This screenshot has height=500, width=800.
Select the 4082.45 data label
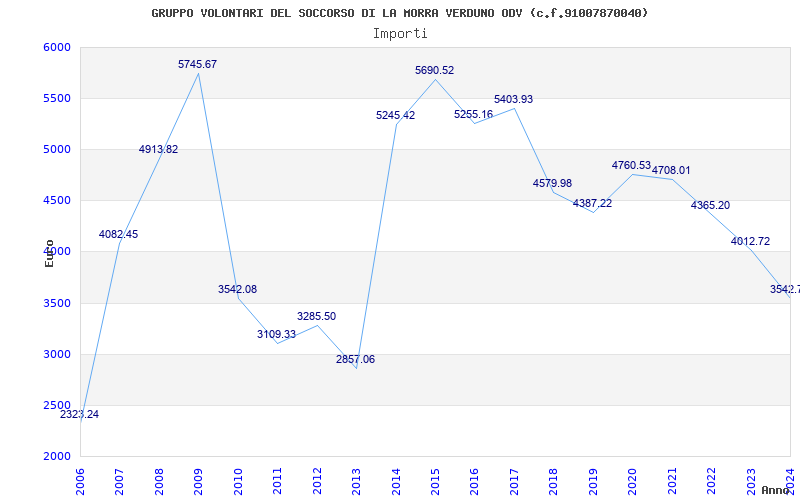(118, 235)
